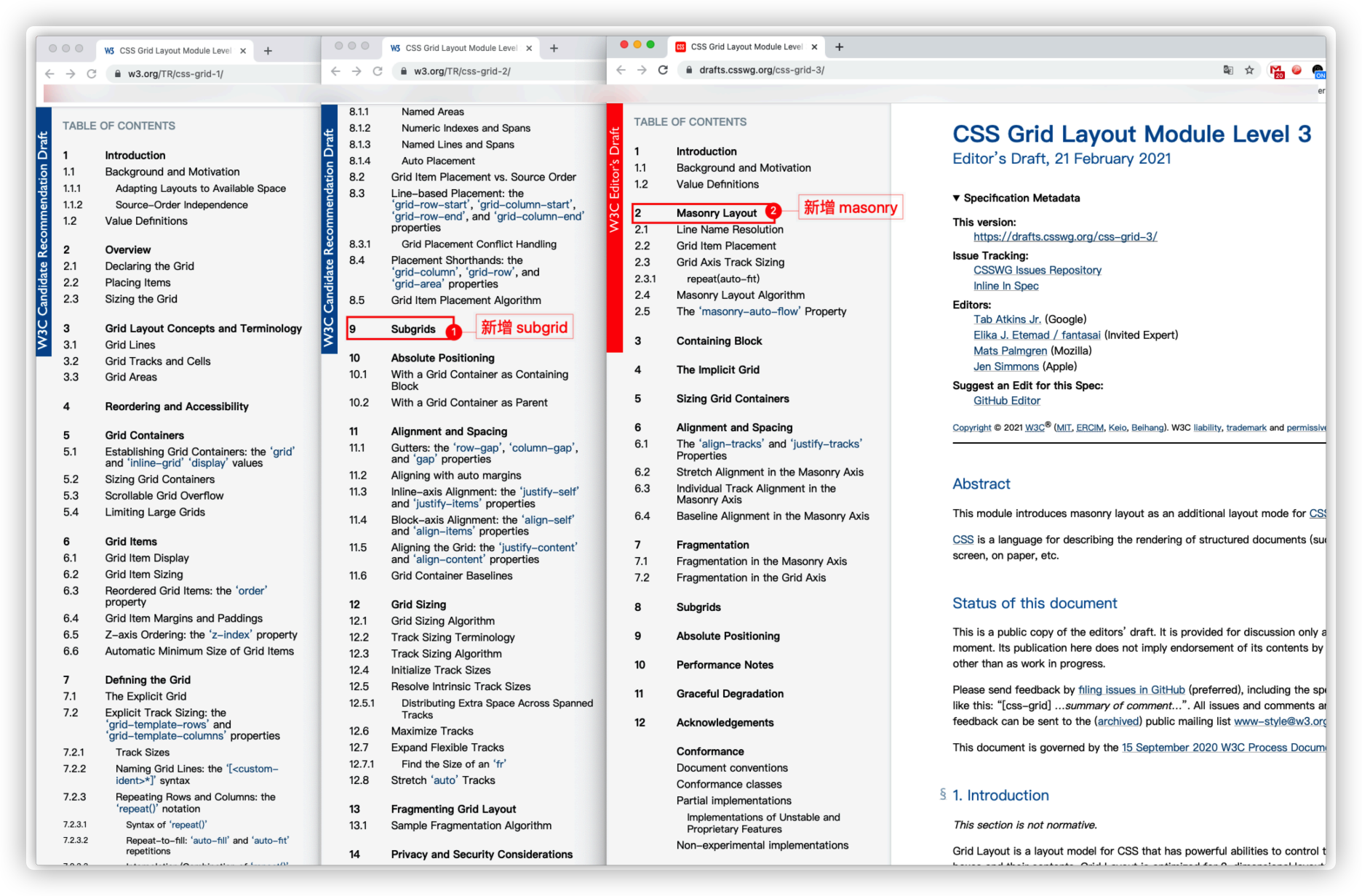The height and width of the screenshot is (896, 1362).
Task: Open the drafts.csswg.org/css-grid-3 version link
Action: click(1065, 236)
